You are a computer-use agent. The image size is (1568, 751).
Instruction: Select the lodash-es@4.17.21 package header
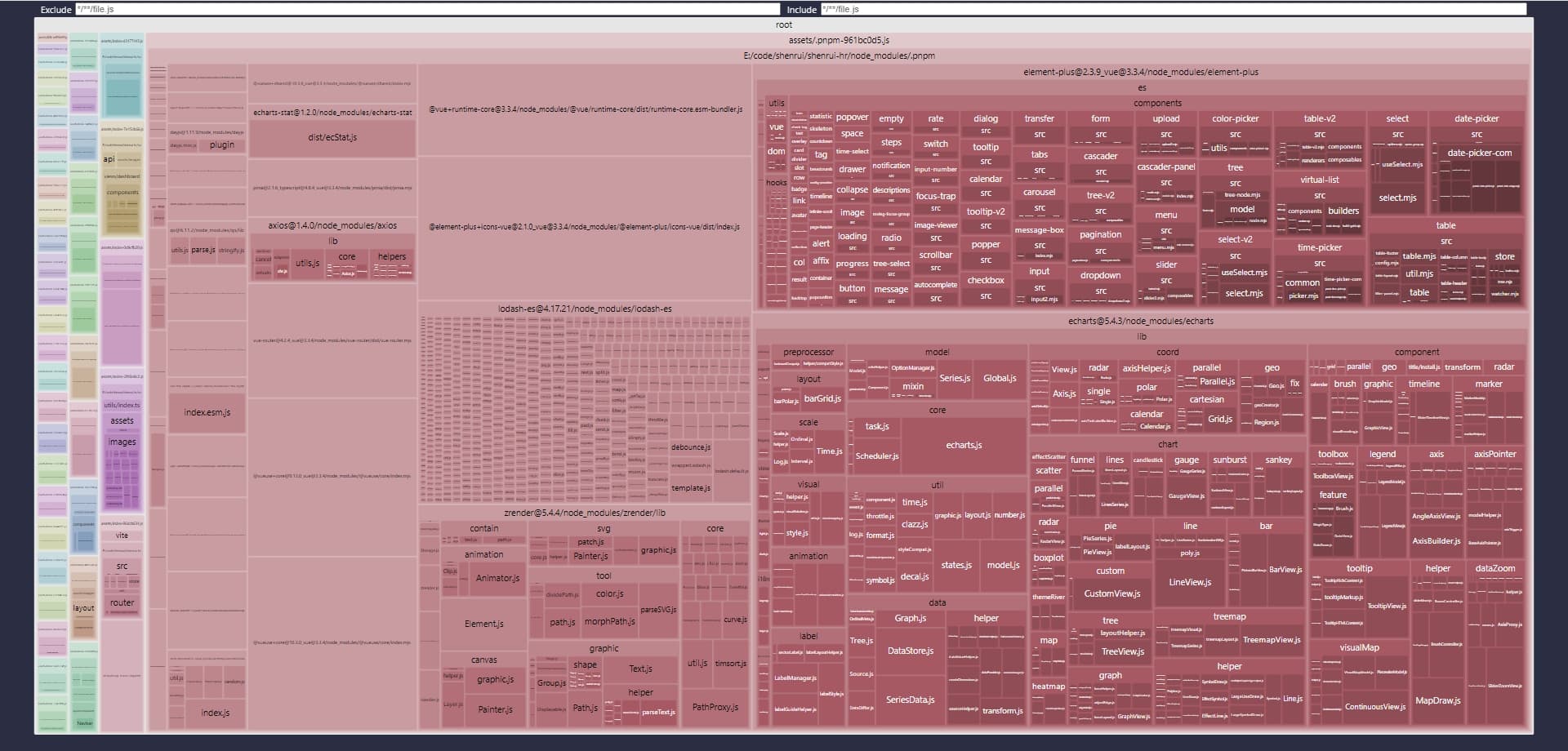click(585, 309)
